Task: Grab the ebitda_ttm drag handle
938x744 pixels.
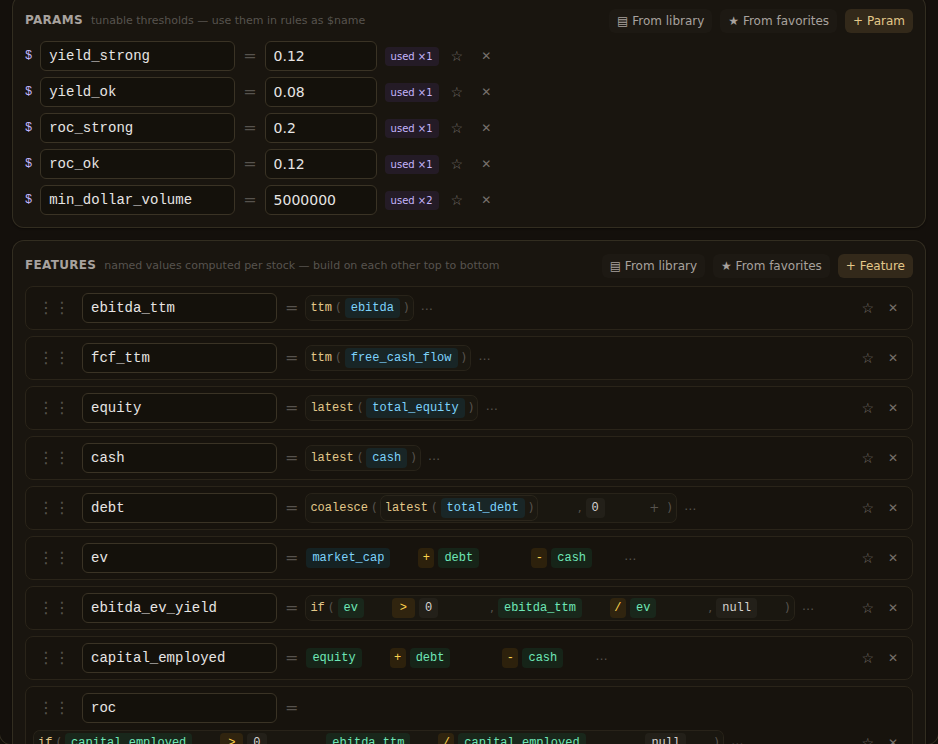Action: tap(54, 308)
